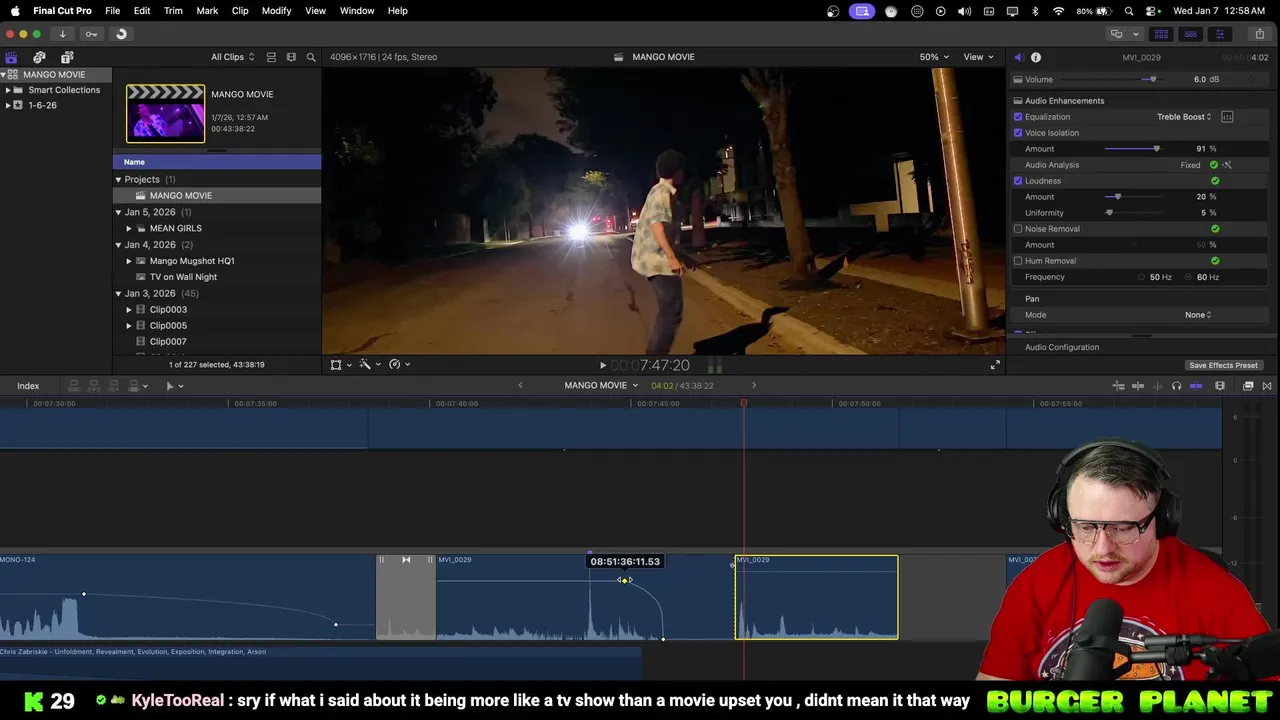Uncheck the Equalization checkbox
The image size is (1280, 720).
coord(1018,117)
